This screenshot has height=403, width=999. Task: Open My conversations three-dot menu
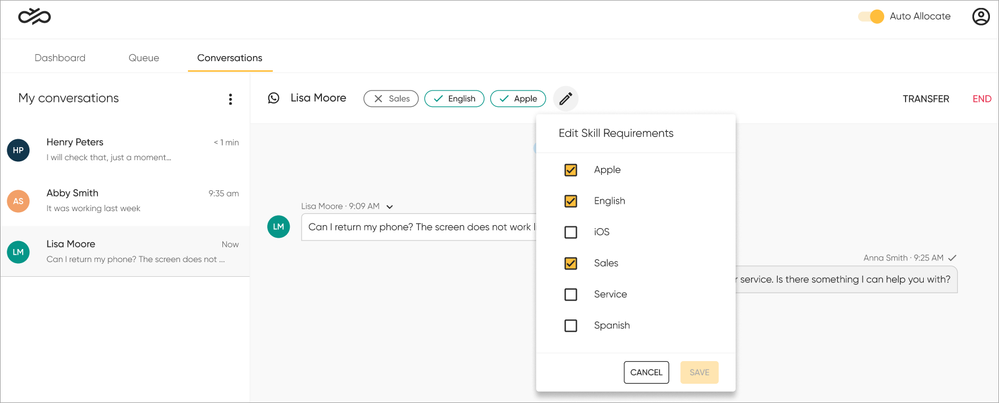(x=230, y=99)
